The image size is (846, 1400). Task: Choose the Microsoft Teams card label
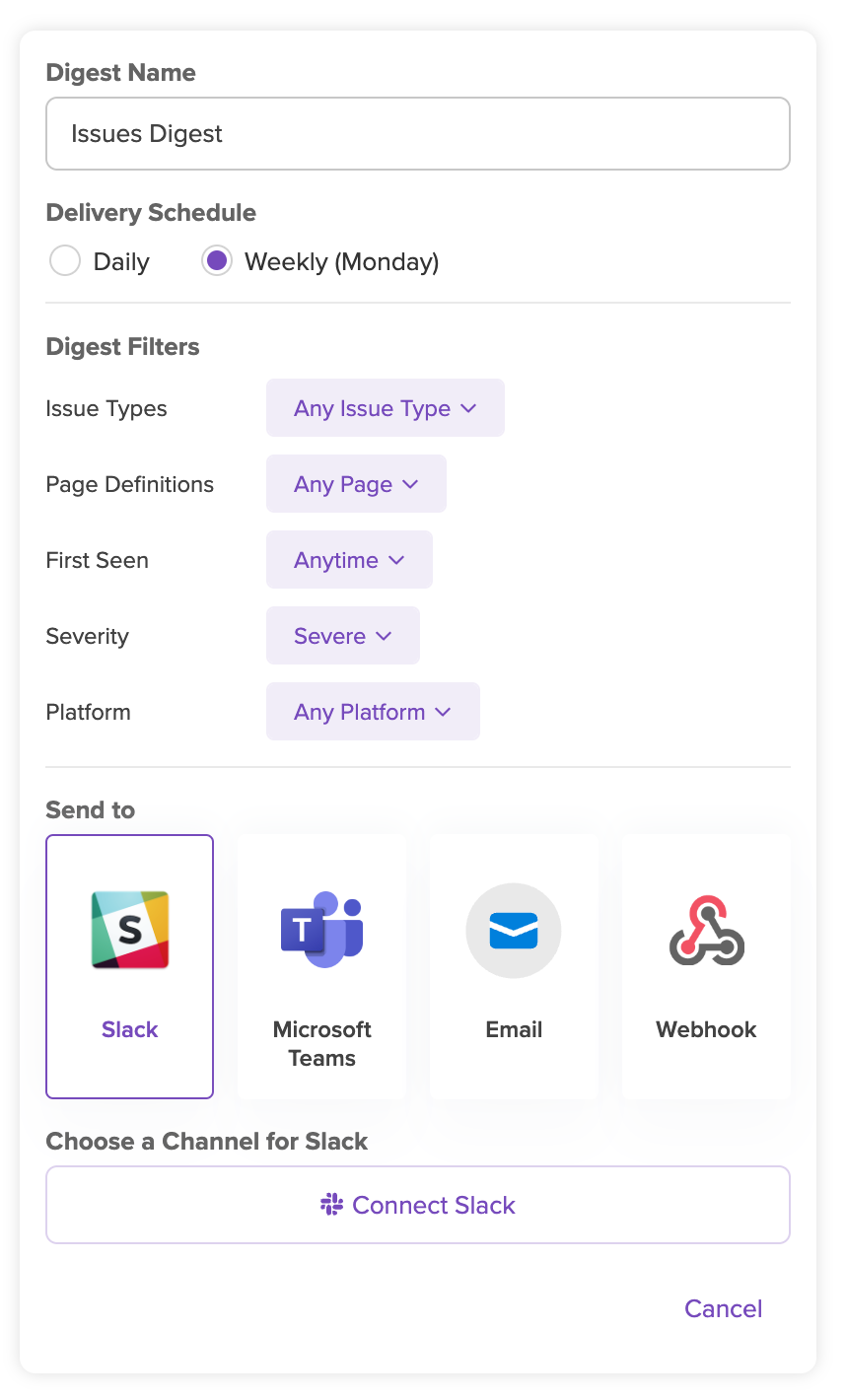[x=322, y=1043]
